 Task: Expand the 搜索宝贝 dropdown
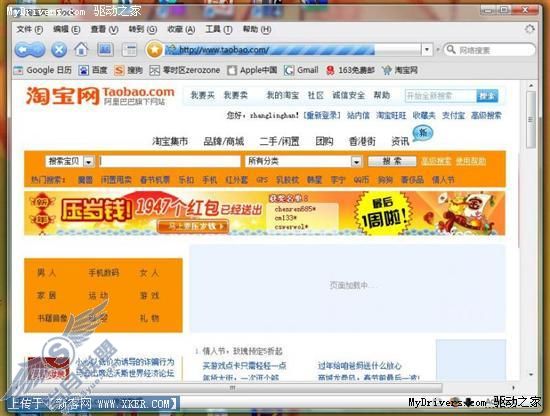click(89, 162)
